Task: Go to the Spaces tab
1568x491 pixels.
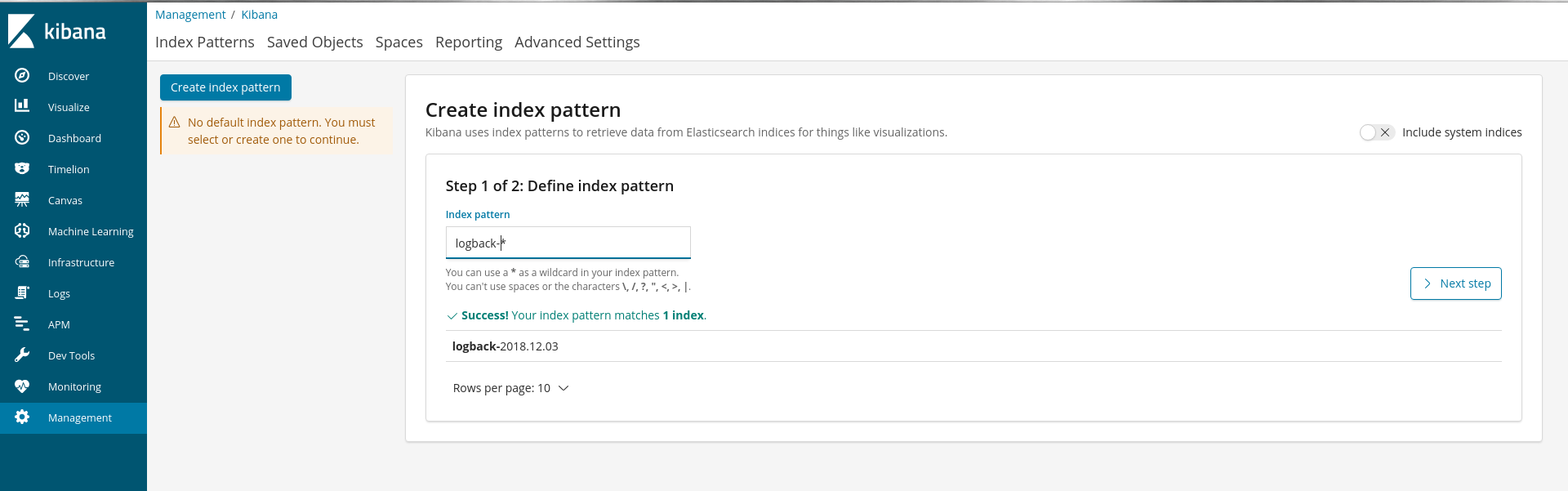Action: click(x=399, y=42)
